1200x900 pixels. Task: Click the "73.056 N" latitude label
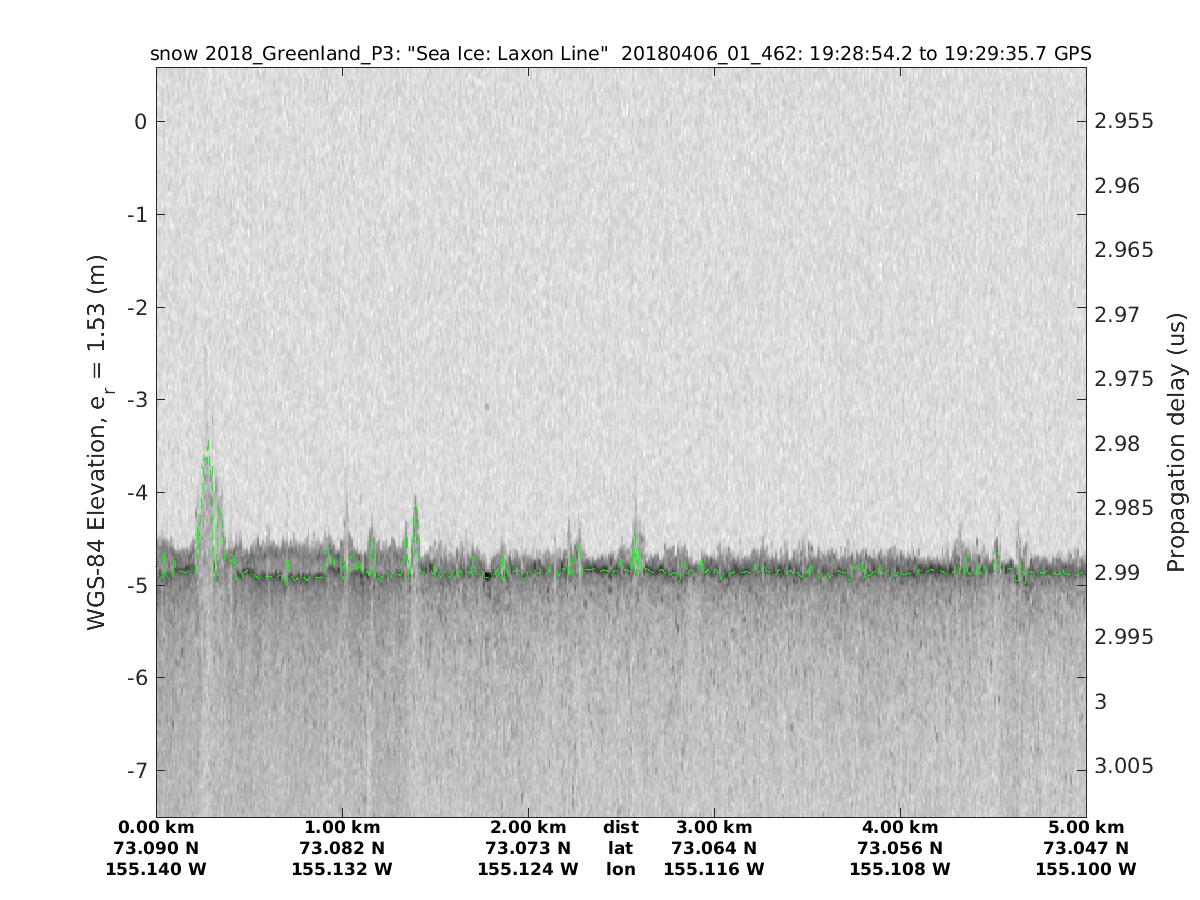(x=900, y=849)
